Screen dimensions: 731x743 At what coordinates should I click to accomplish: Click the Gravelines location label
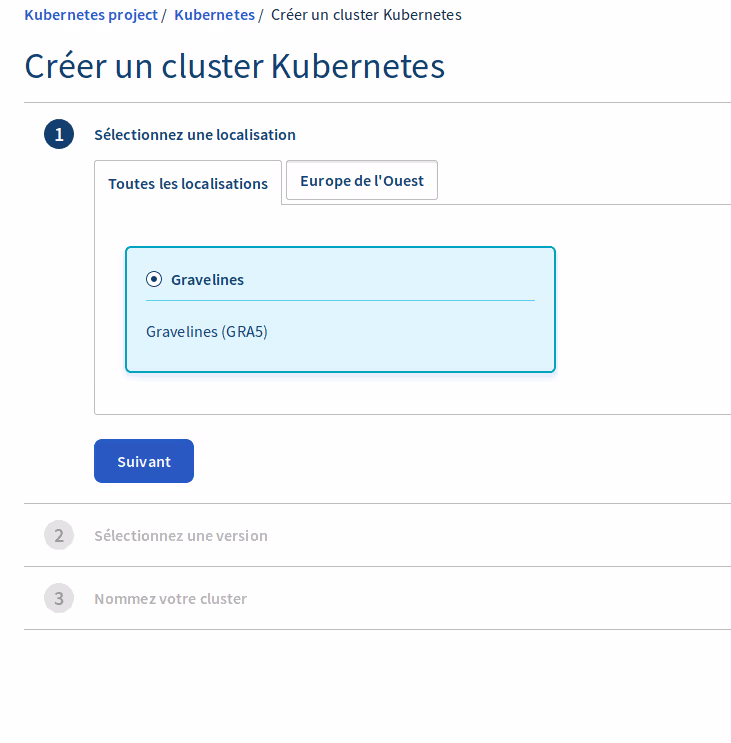pyautogui.click(x=207, y=279)
